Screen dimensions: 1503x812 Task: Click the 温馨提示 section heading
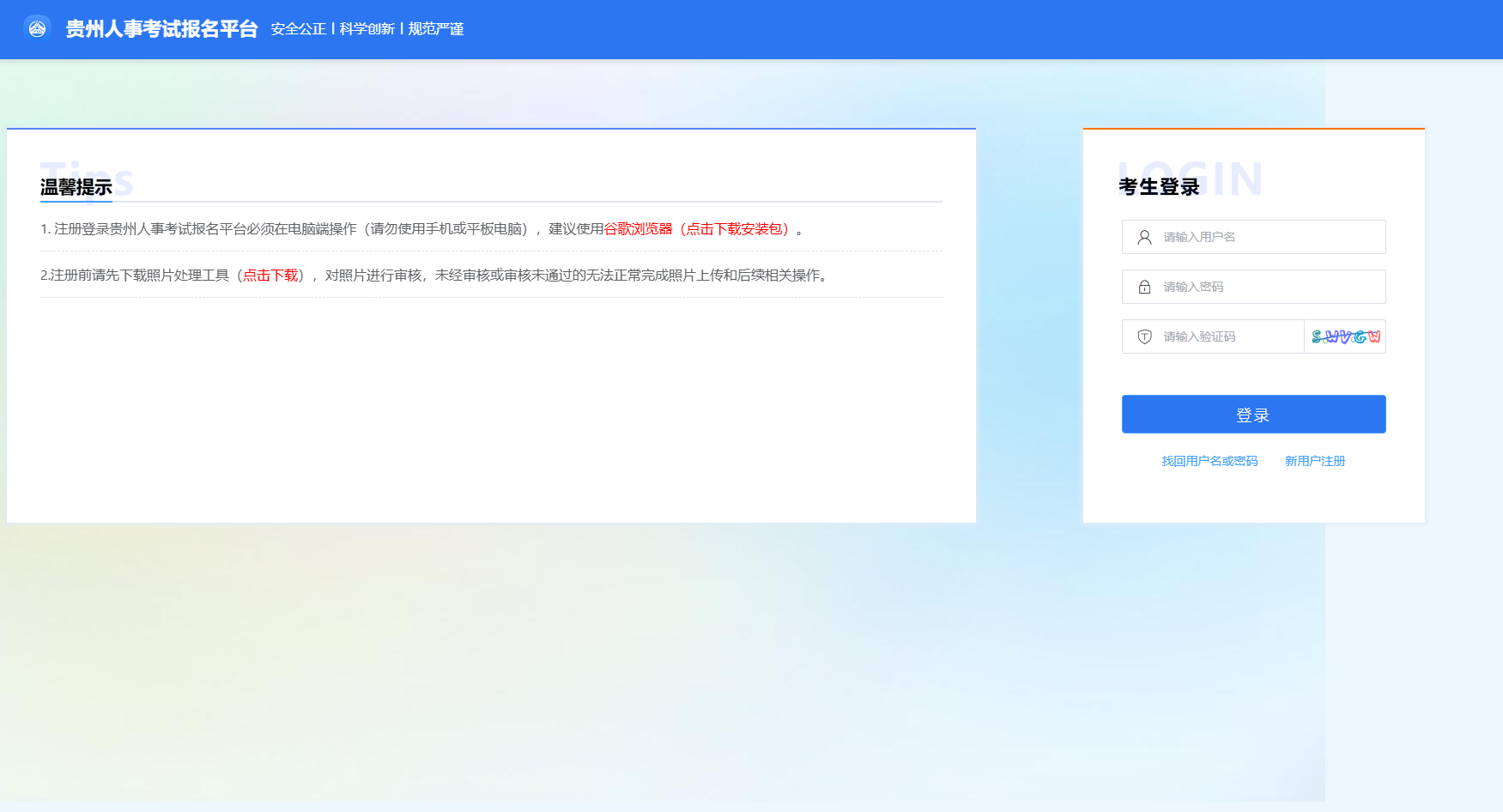[x=76, y=187]
